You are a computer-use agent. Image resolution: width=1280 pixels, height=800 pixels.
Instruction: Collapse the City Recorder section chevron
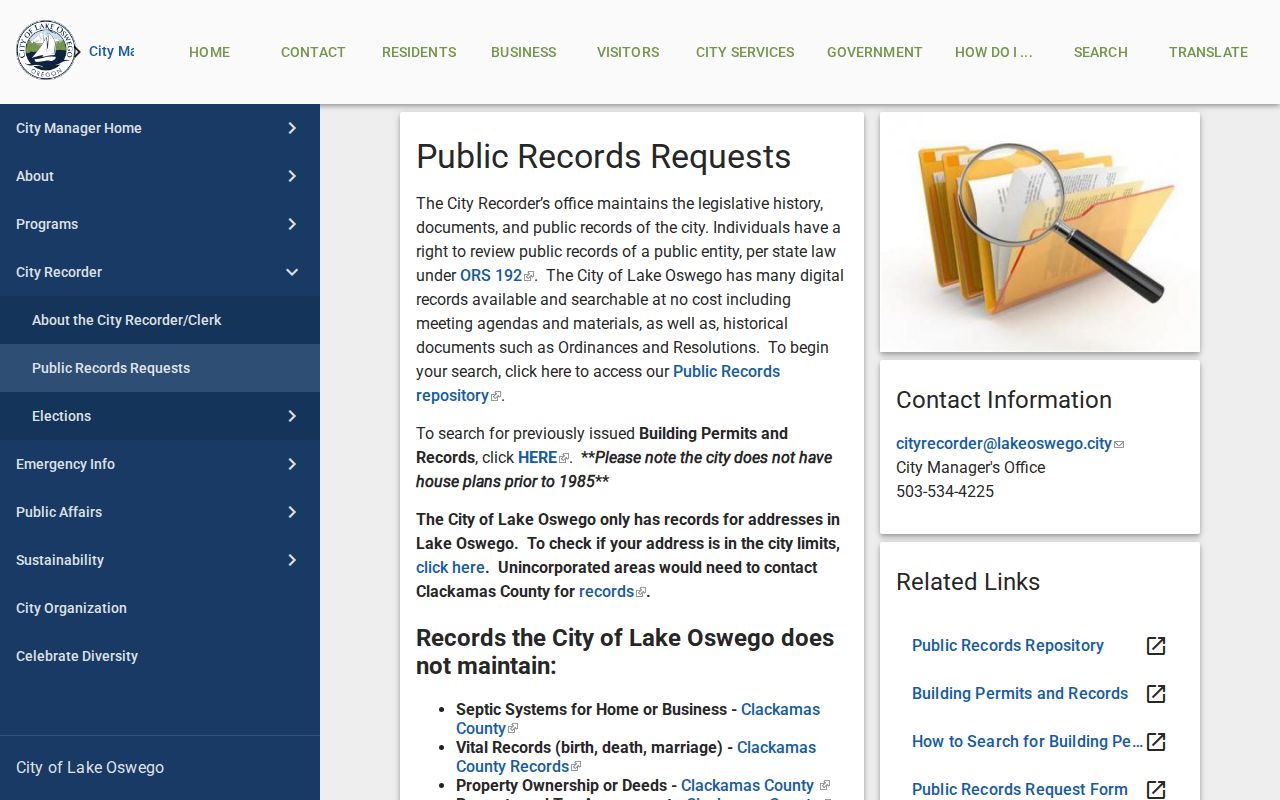click(x=292, y=272)
